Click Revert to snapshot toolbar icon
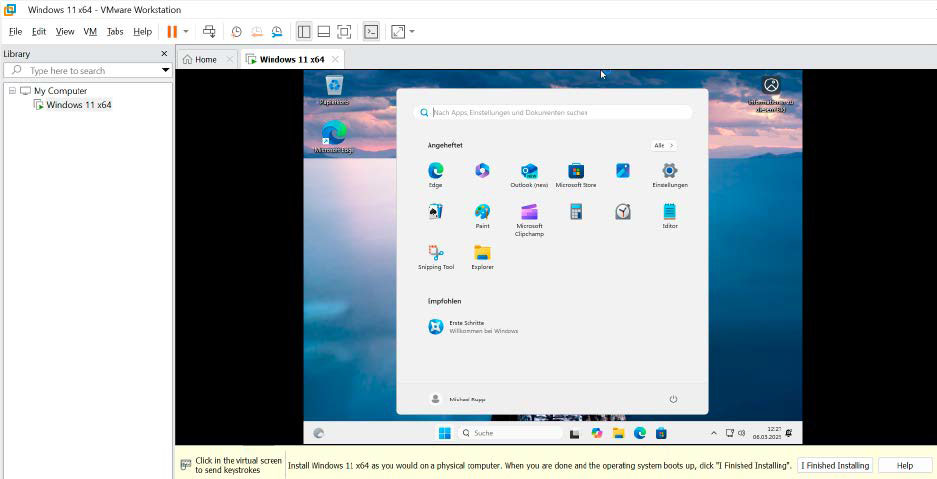The width and height of the screenshot is (937, 479). tap(256, 32)
